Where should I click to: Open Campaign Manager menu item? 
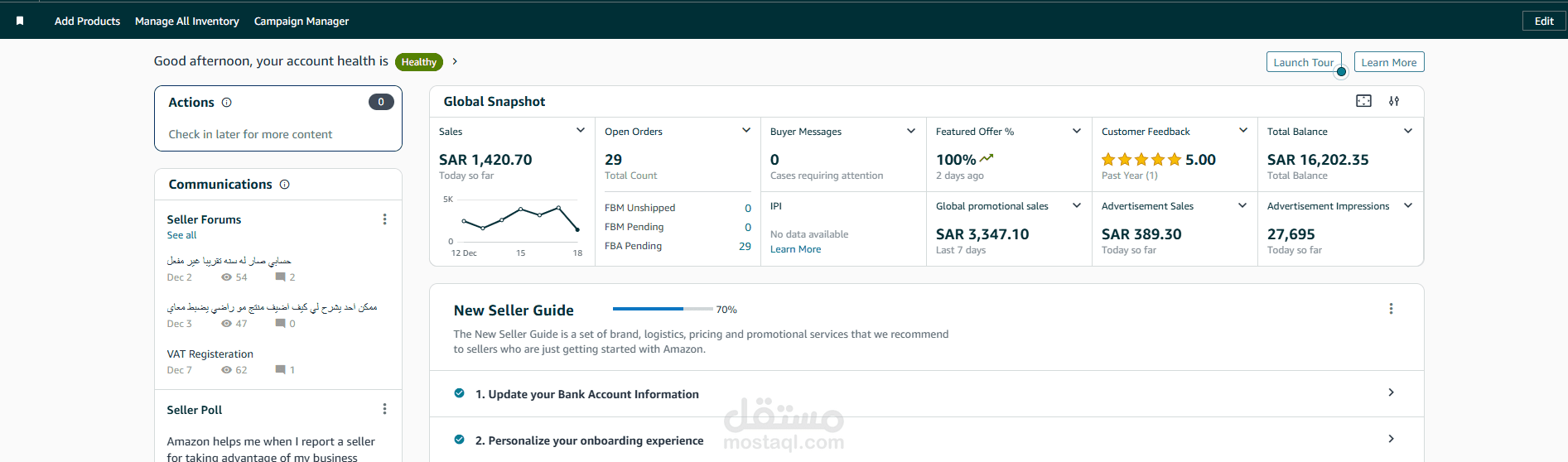pyautogui.click(x=302, y=22)
